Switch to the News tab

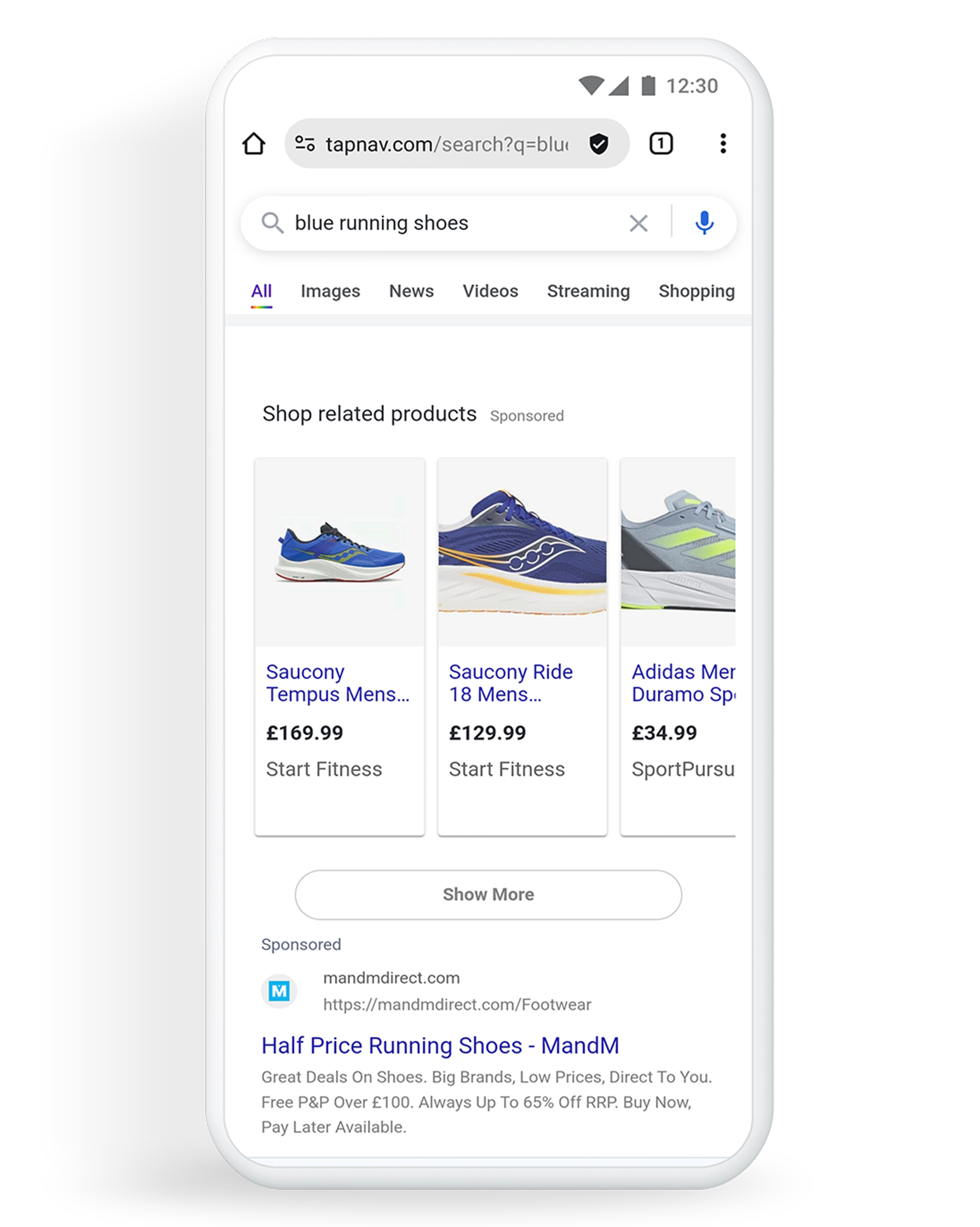(411, 291)
